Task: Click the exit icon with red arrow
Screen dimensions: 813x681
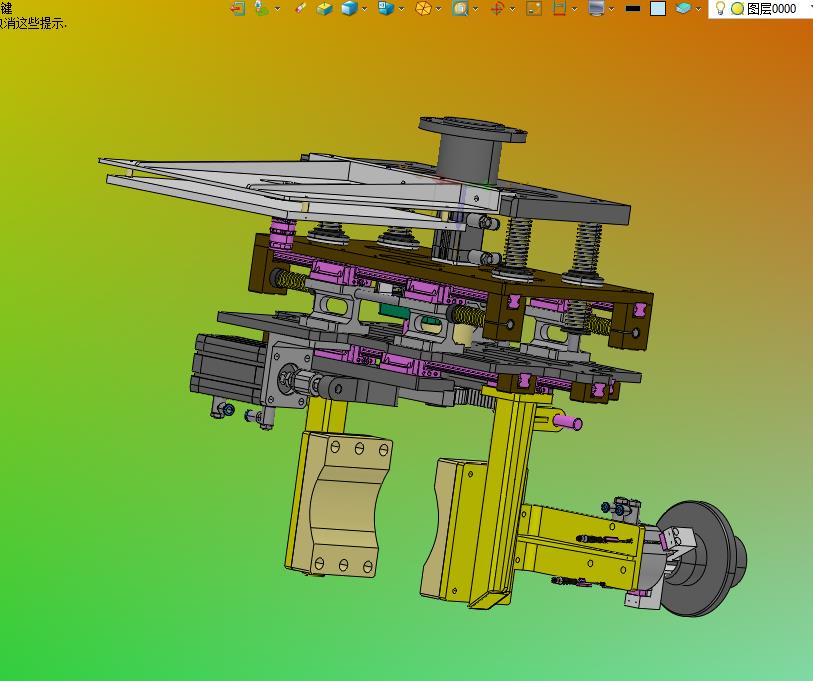Action: (237, 8)
